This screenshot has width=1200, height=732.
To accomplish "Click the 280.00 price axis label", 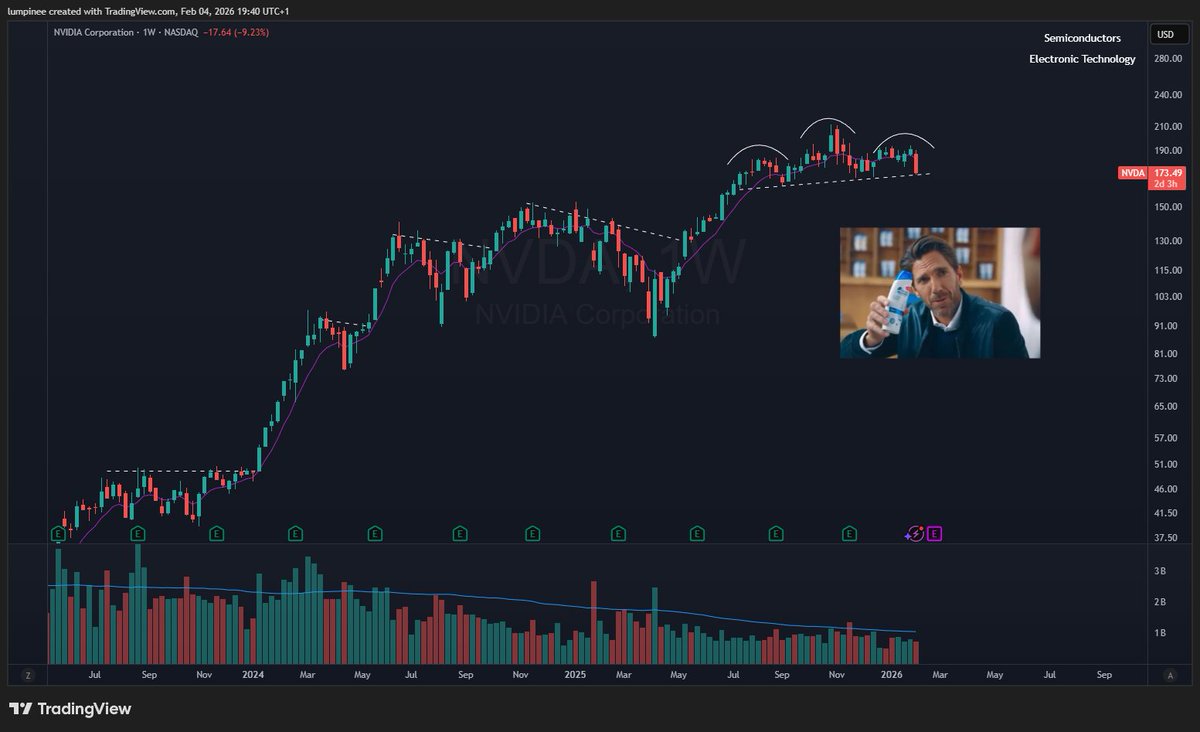I will [x=1168, y=59].
